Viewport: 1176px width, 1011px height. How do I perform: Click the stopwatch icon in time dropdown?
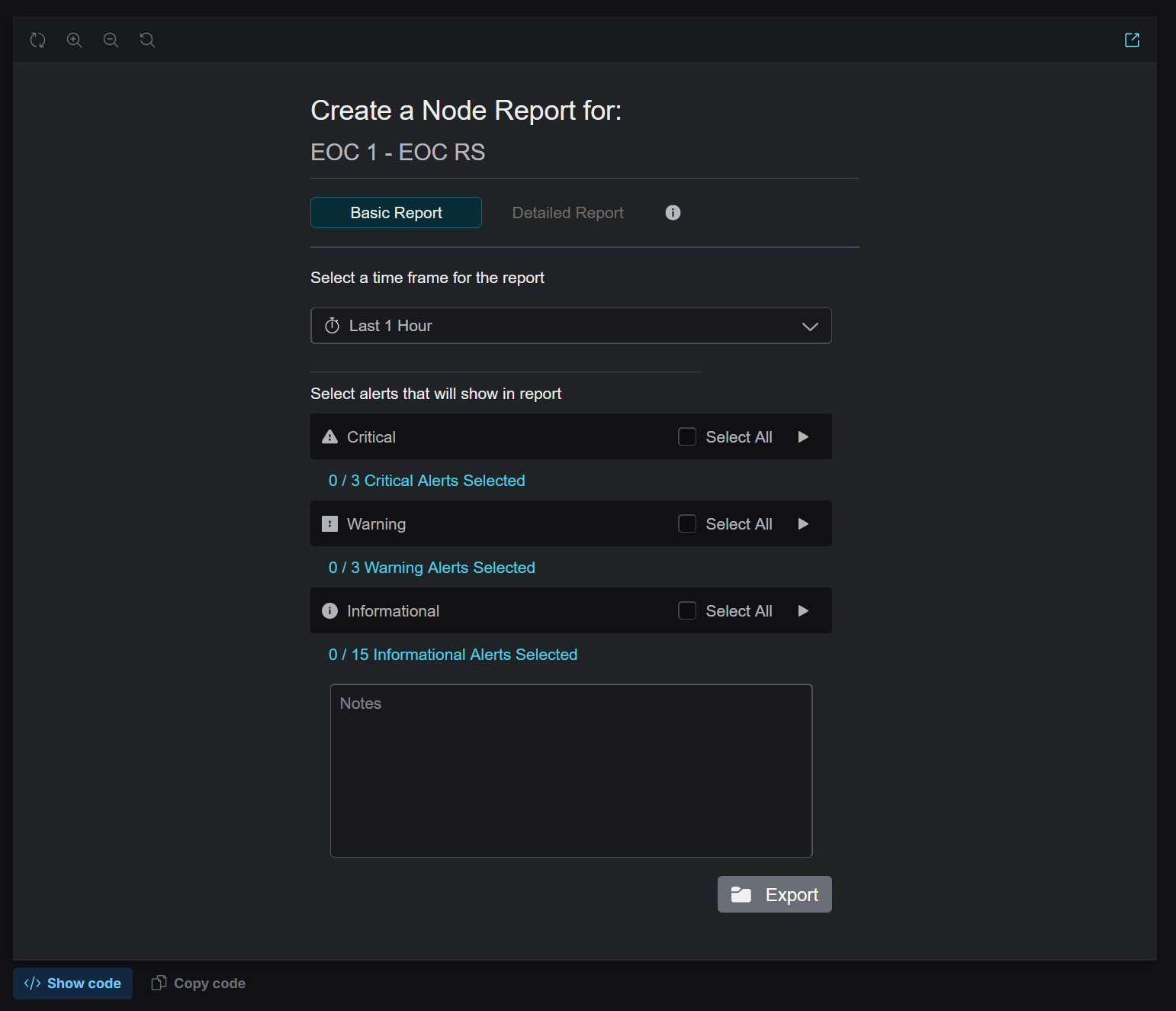[x=332, y=326]
